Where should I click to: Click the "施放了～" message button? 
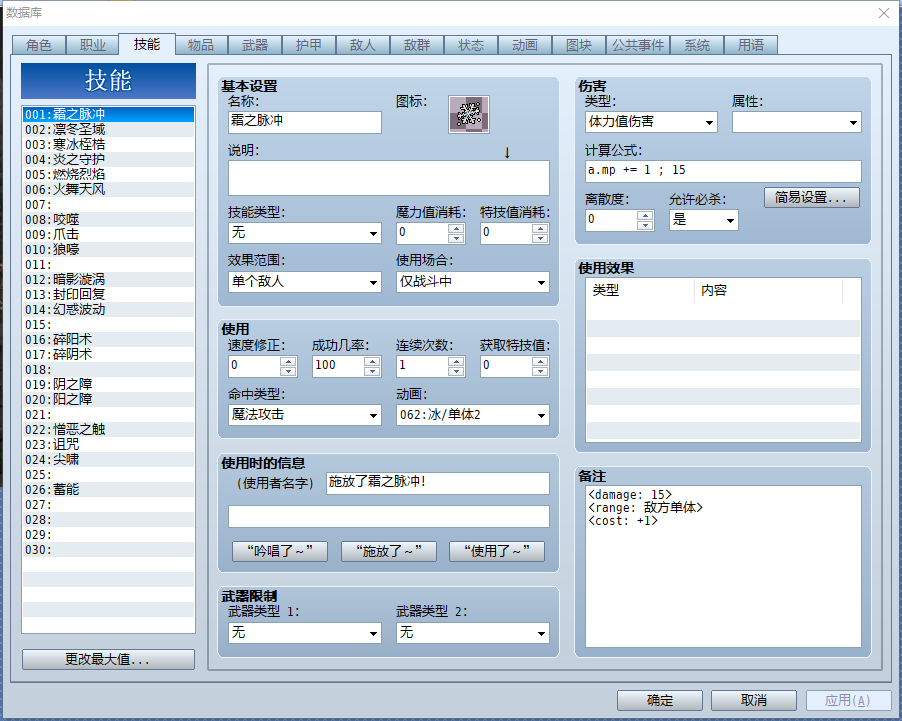[x=389, y=551]
